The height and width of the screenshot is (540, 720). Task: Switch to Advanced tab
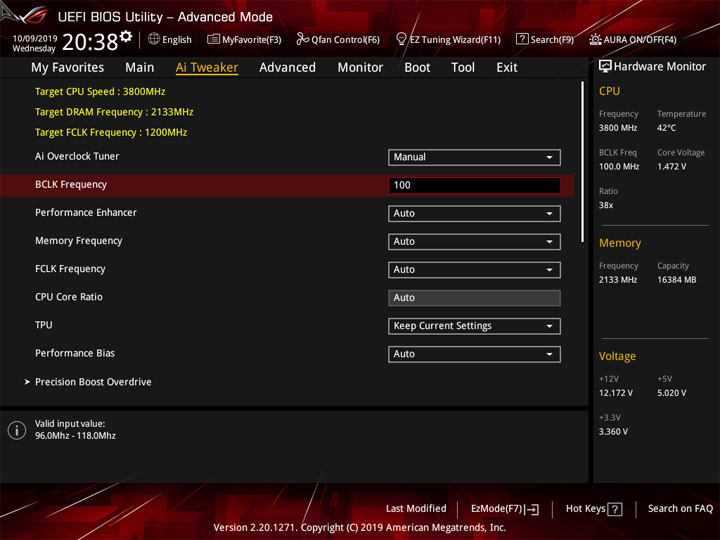point(287,68)
